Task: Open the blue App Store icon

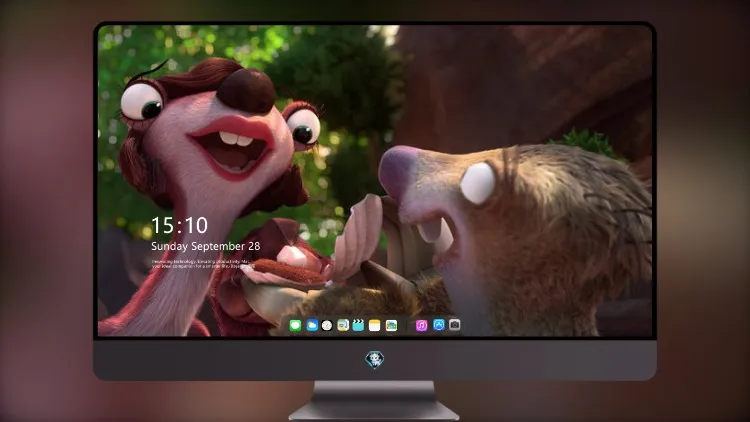Action: pyautogui.click(x=439, y=325)
